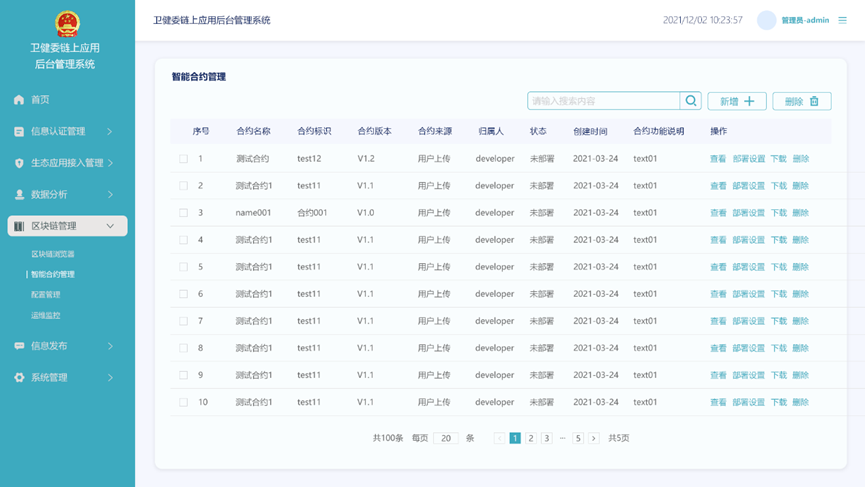Click 部署设置 in row 8
The height and width of the screenshot is (487, 865).
click(x=749, y=348)
